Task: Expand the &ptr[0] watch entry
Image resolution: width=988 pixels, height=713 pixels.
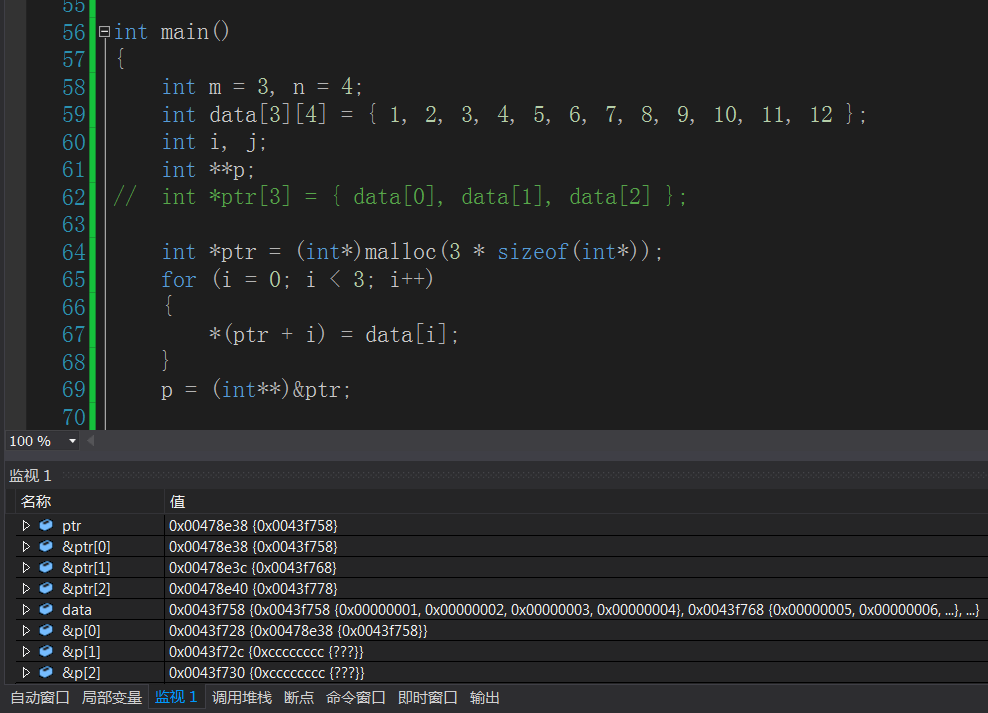Action: [26, 546]
